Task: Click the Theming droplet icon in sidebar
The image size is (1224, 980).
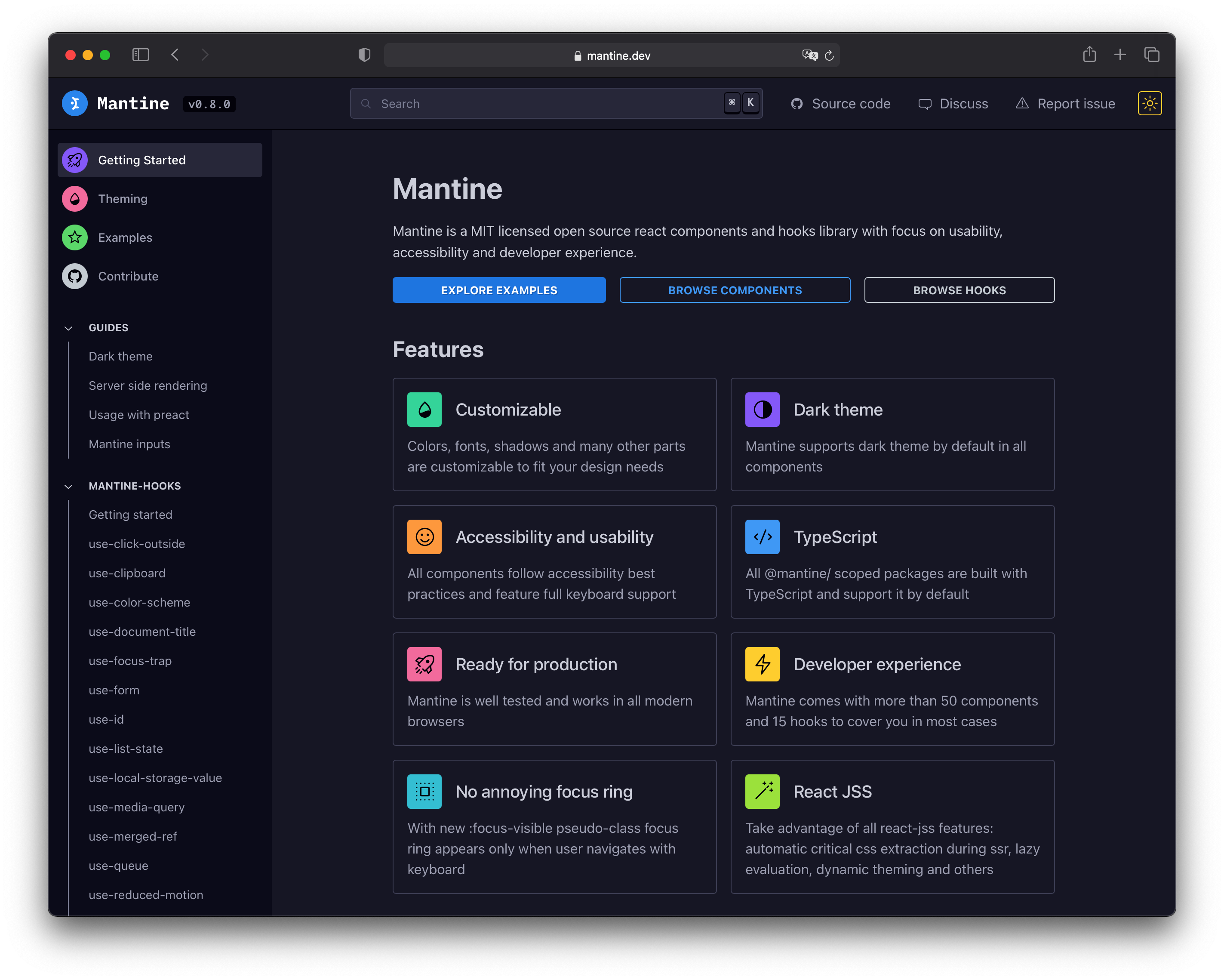Action: [74, 199]
